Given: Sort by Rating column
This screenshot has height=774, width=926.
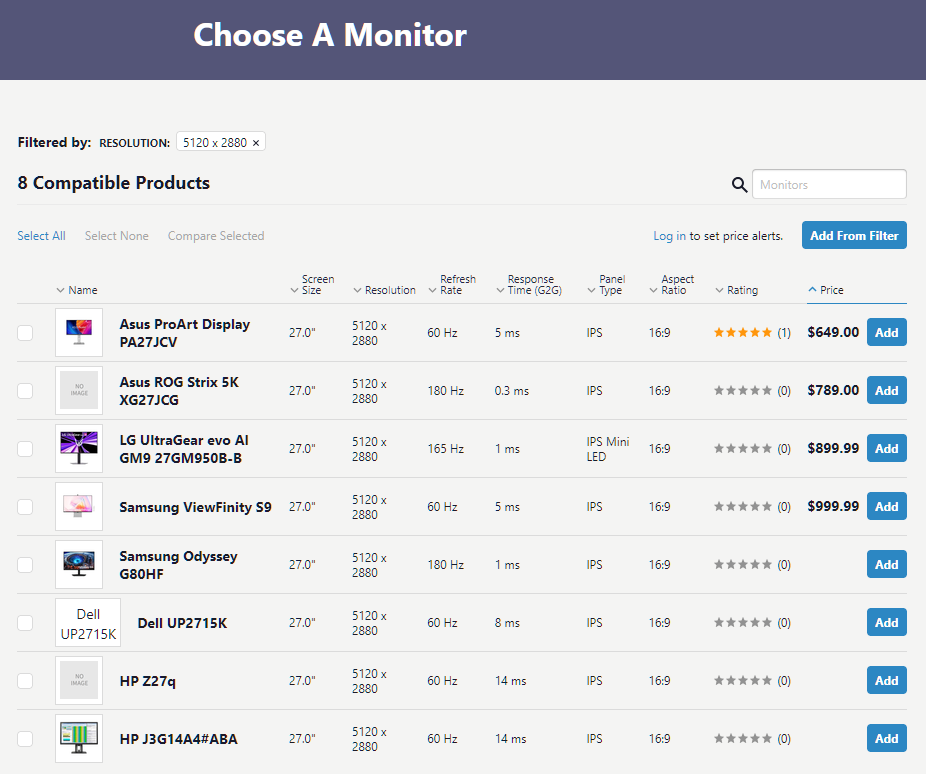Looking at the screenshot, I should [736, 290].
